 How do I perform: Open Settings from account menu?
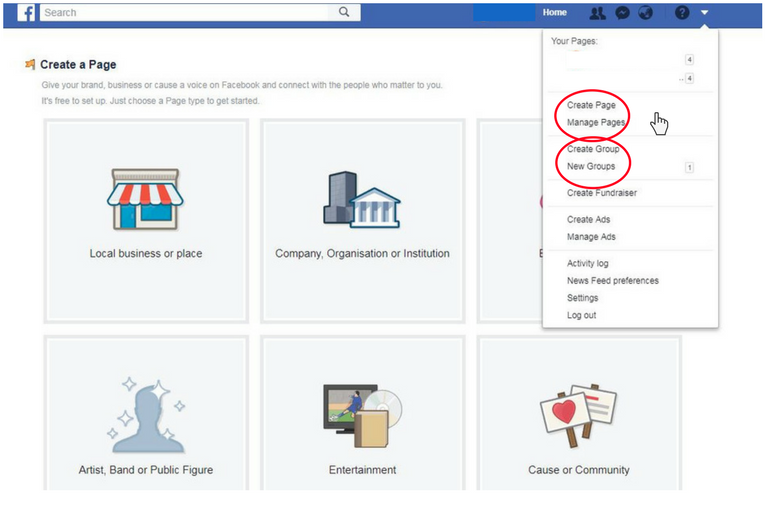[x=582, y=298]
